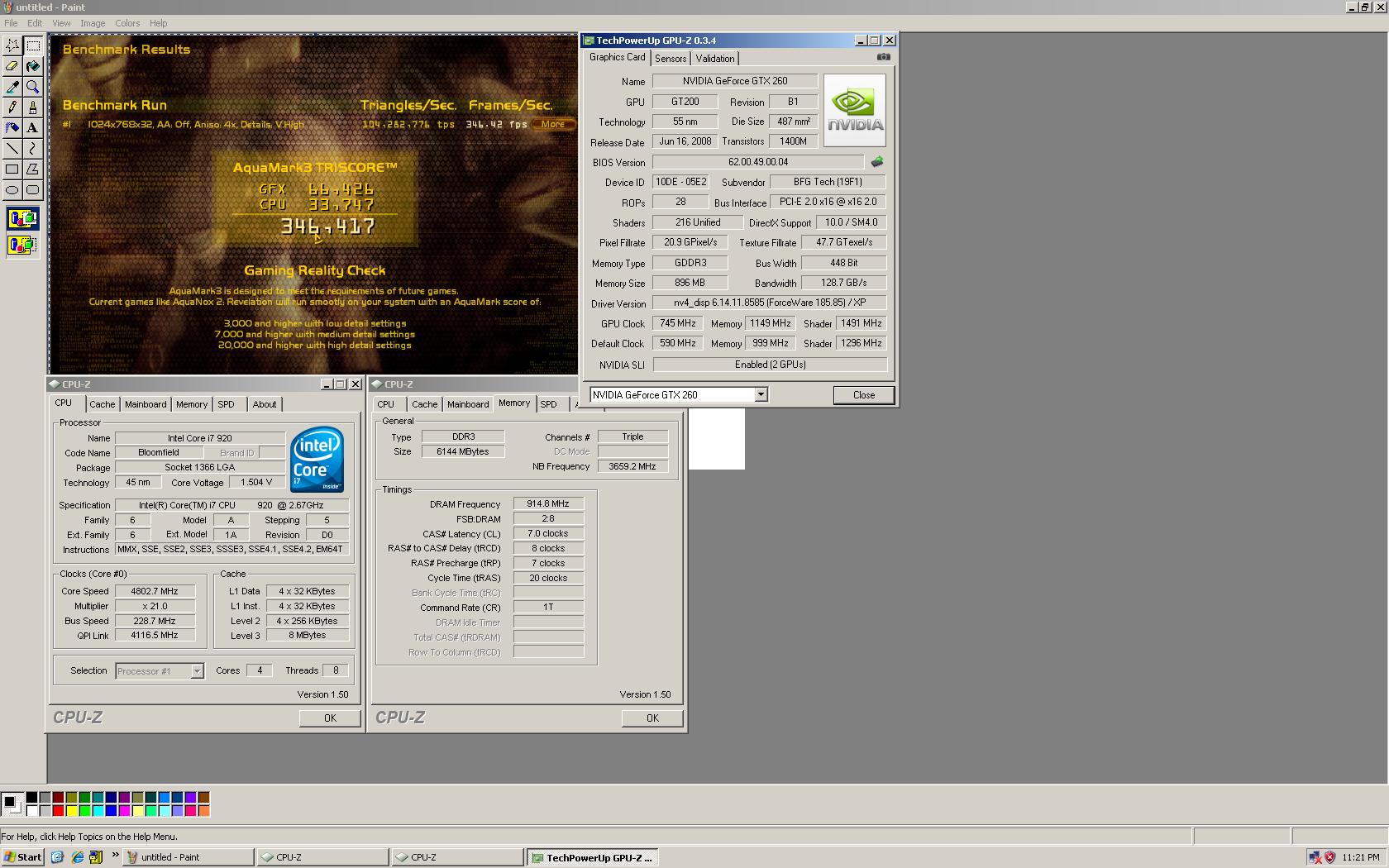Choose the Line tool
Viewport: 1389px width, 868px height.
(x=12, y=148)
